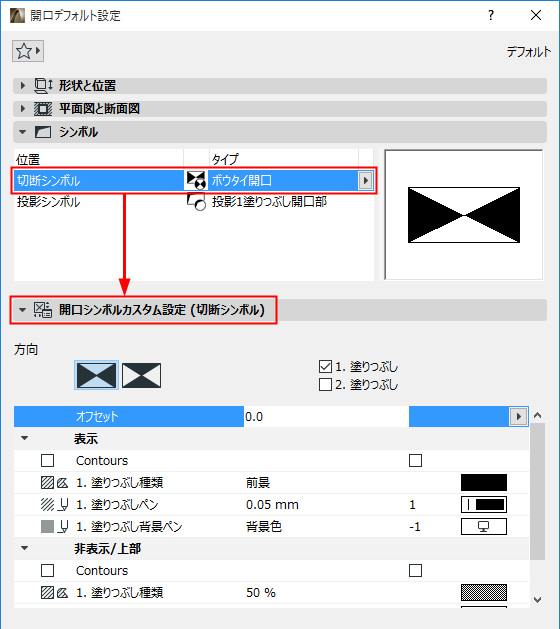560x629 pixels.
Task: Open background pen swatch with monitor icon
Action: point(484,527)
